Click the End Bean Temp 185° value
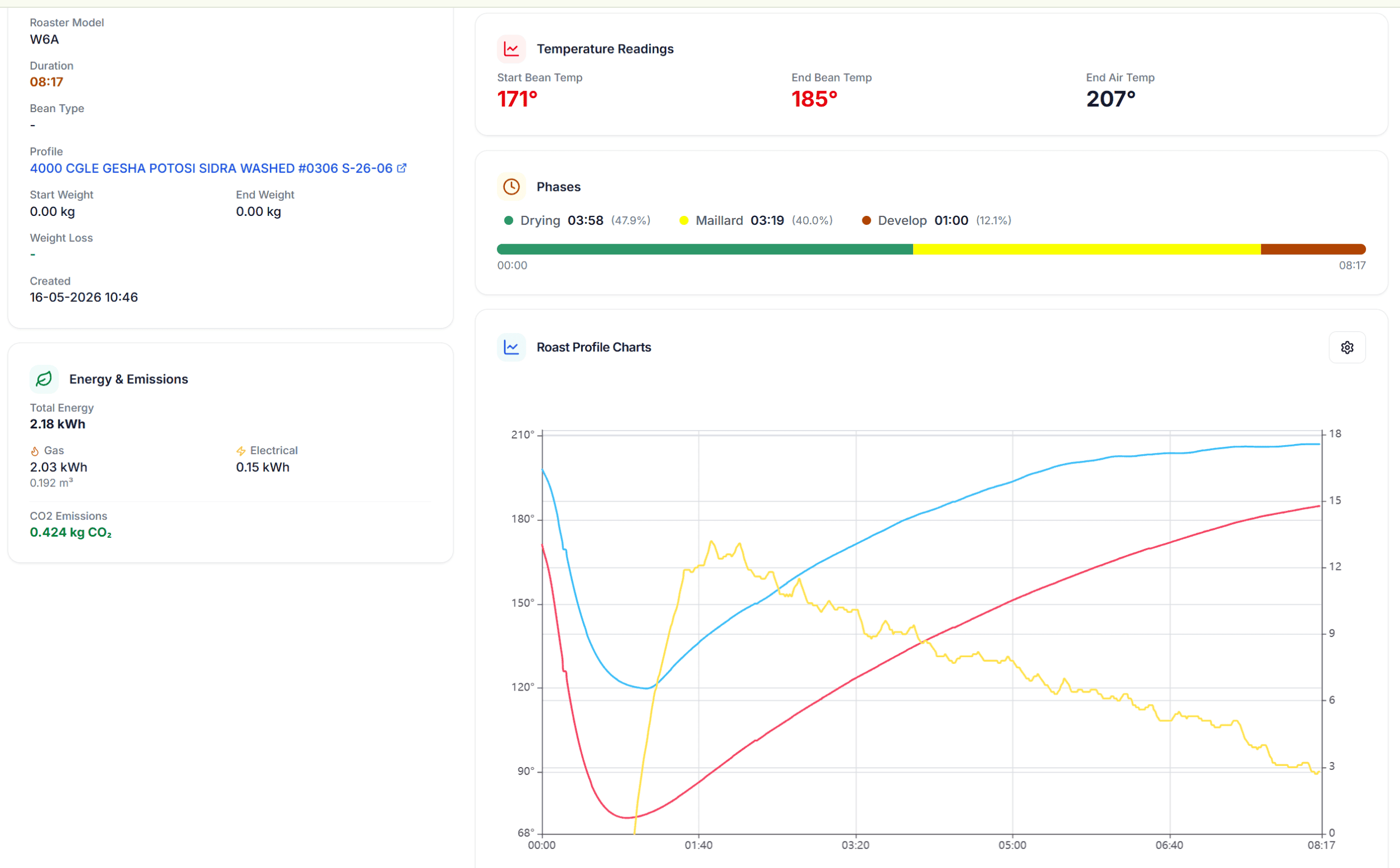The height and width of the screenshot is (868, 1400). coord(814,99)
